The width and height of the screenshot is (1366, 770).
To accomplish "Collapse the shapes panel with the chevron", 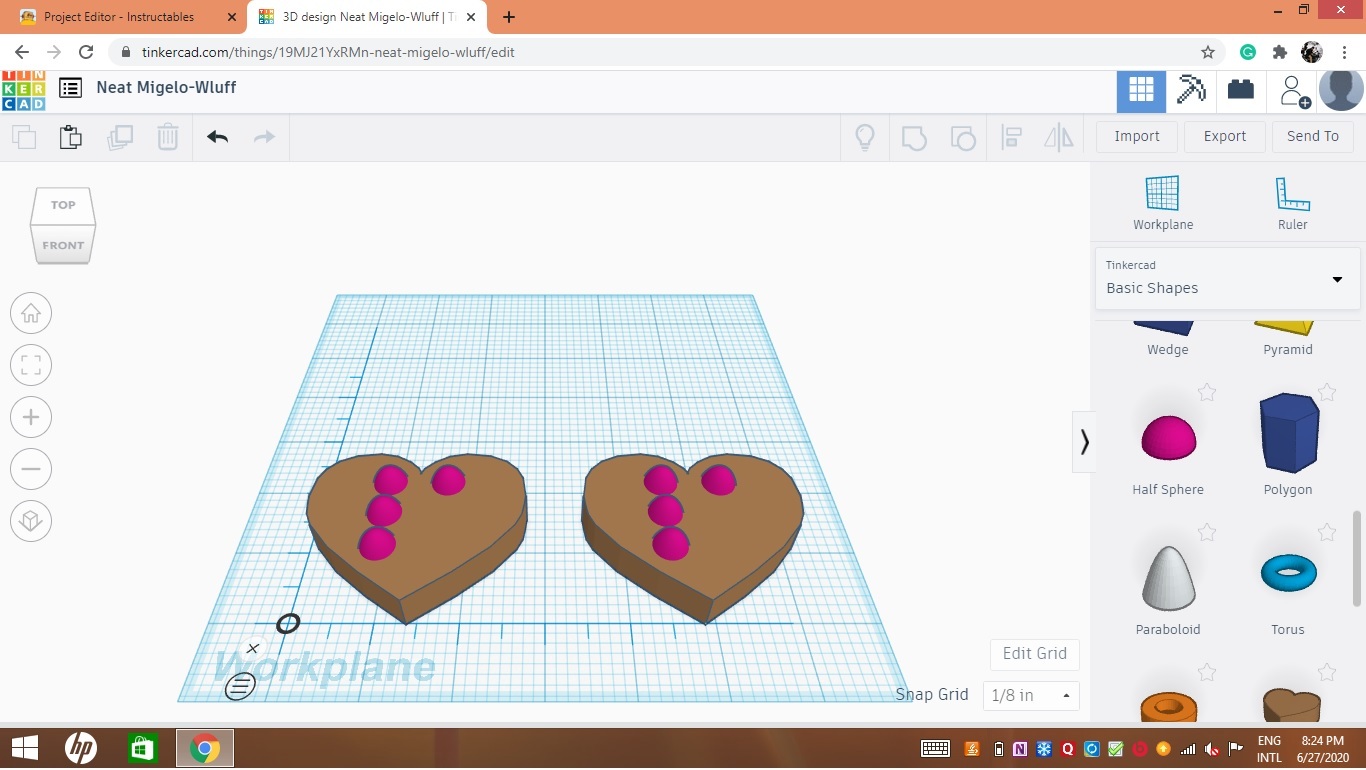I will point(1085,442).
